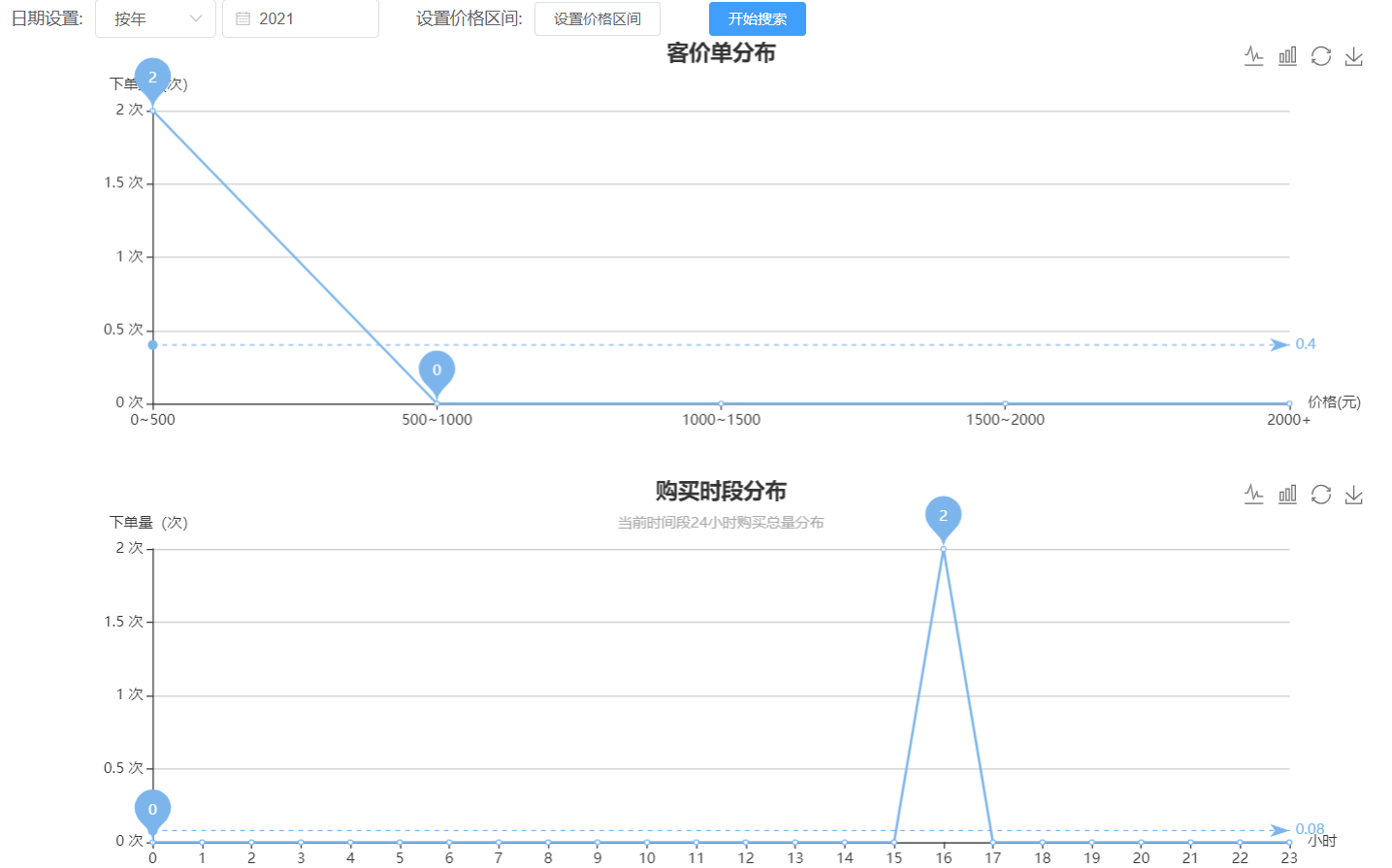Click the 0~500 price pin marker labeled 2
The width and height of the screenshot is (1392, 868).
[x=152, y=80]
